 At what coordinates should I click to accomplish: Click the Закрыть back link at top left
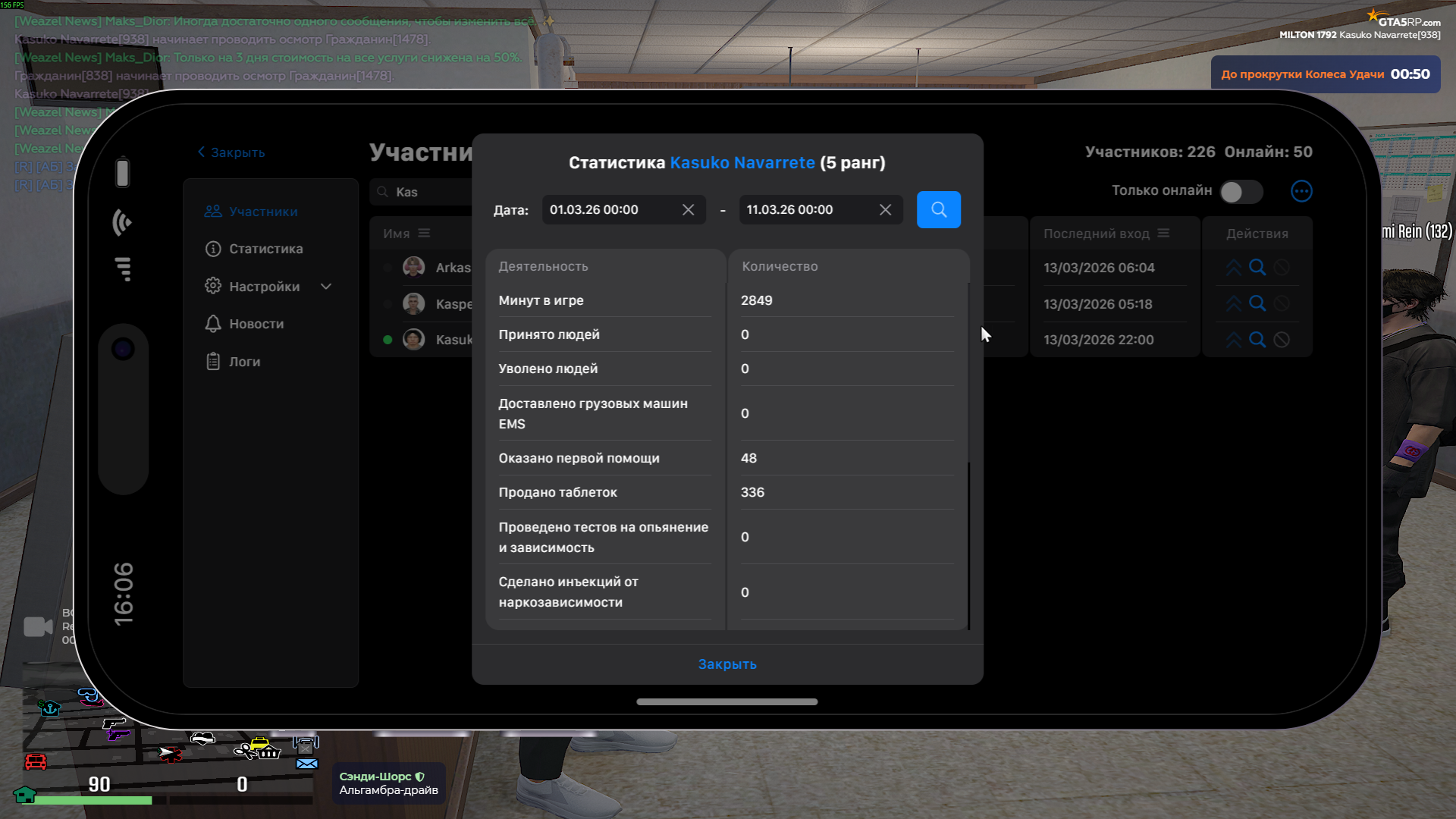pyautogui.click(x=231, y=152)
